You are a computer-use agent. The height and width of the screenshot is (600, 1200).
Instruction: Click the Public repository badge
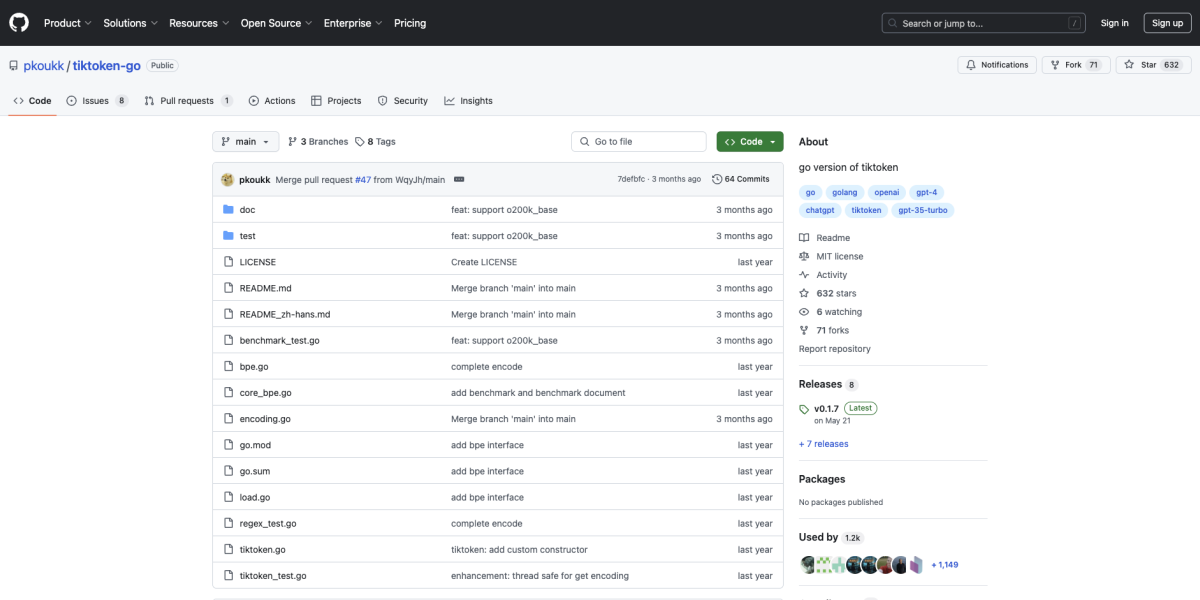[161, 65]
